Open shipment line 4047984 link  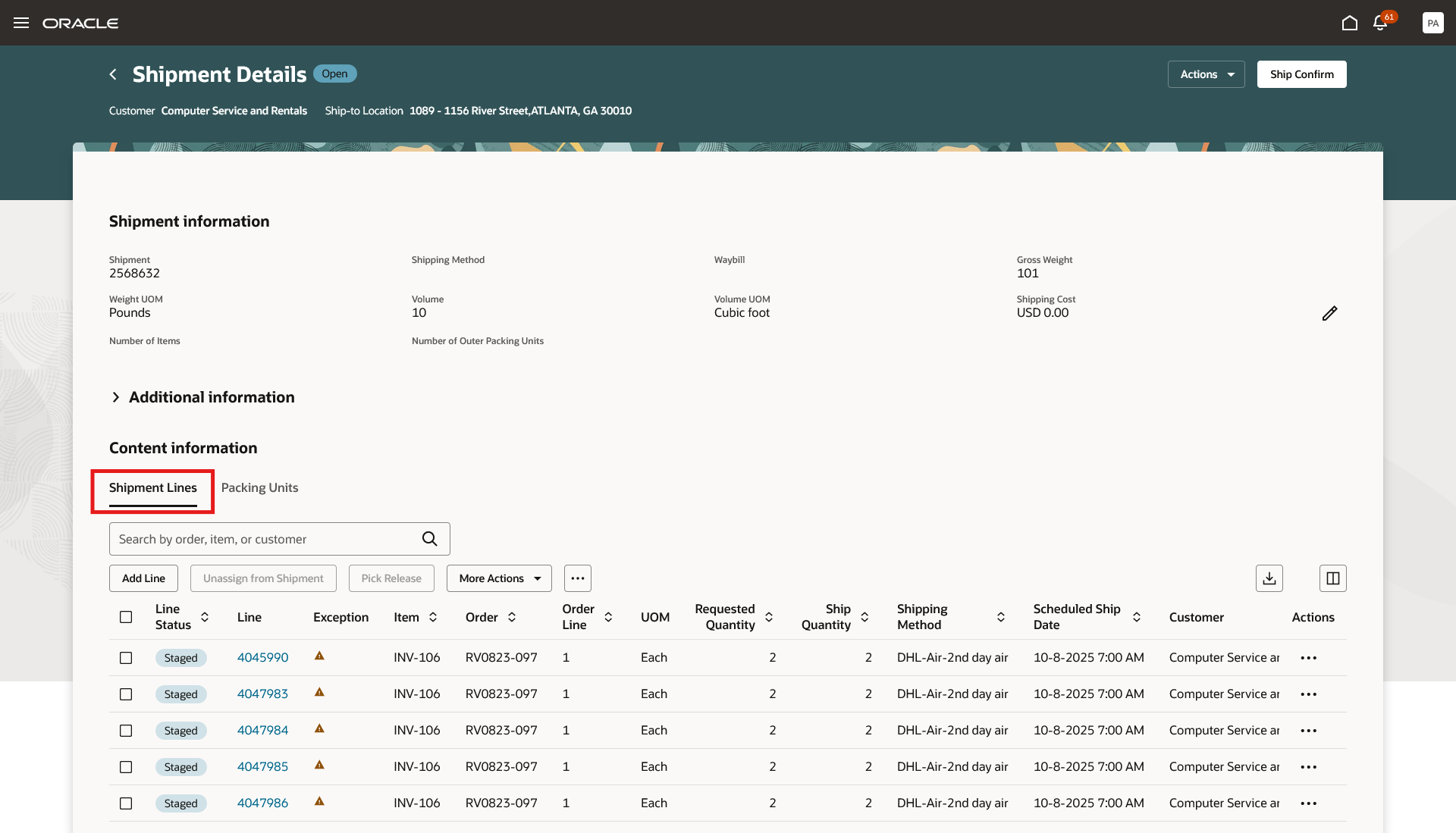coord(262,730)
